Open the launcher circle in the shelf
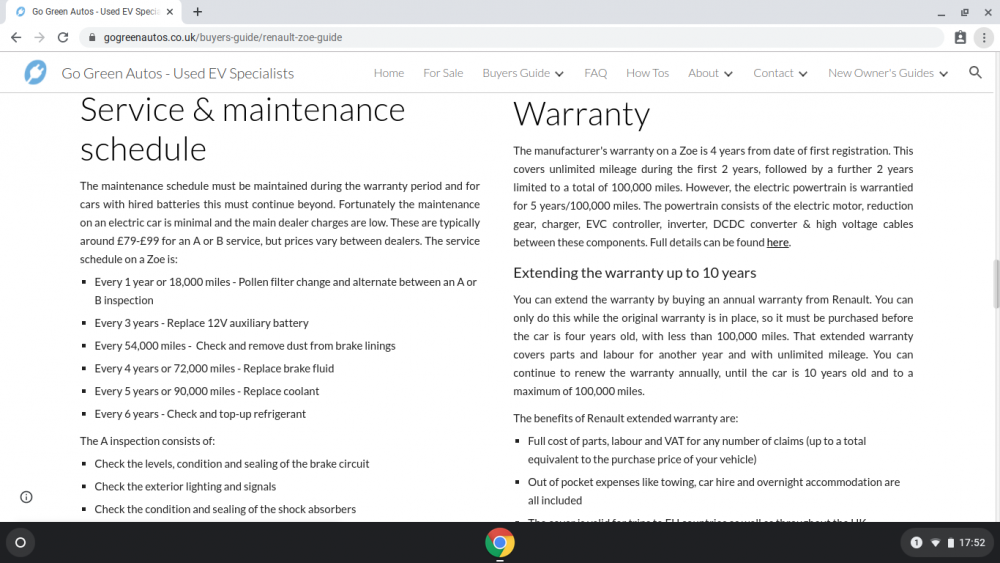The height and width of the screenshot is (563, 1000). tap(20, 543)
